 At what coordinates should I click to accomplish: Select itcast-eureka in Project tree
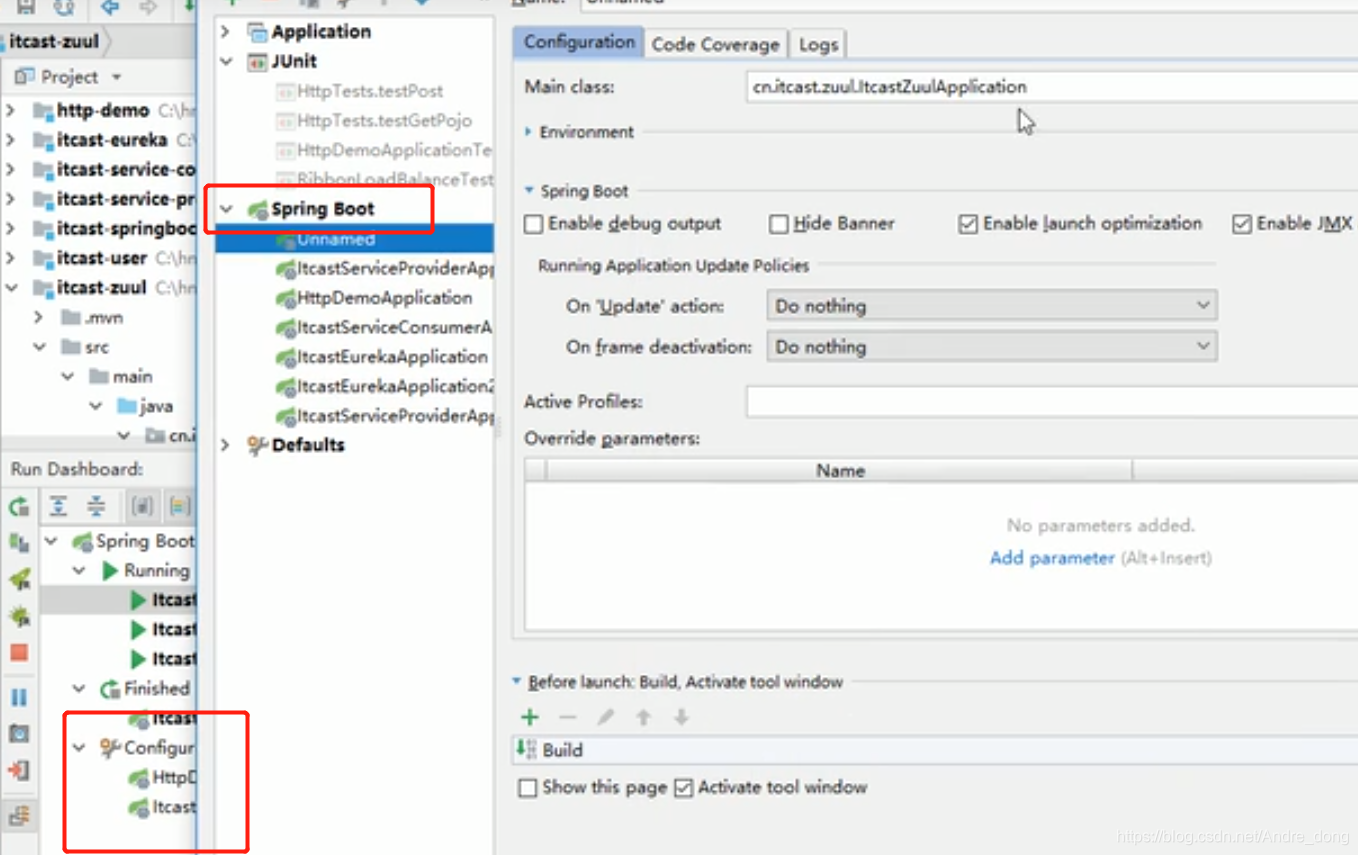(x=112, y=140)
